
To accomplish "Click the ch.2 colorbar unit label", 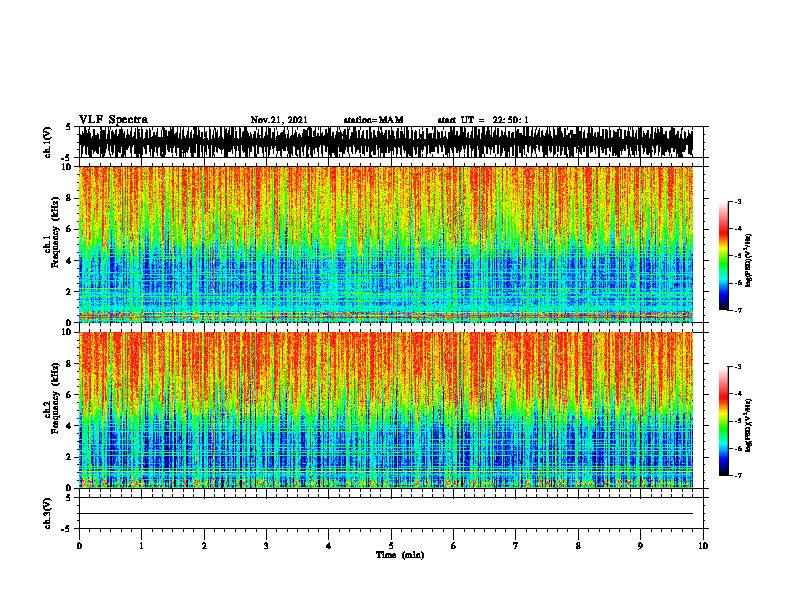I will point(748,425).
